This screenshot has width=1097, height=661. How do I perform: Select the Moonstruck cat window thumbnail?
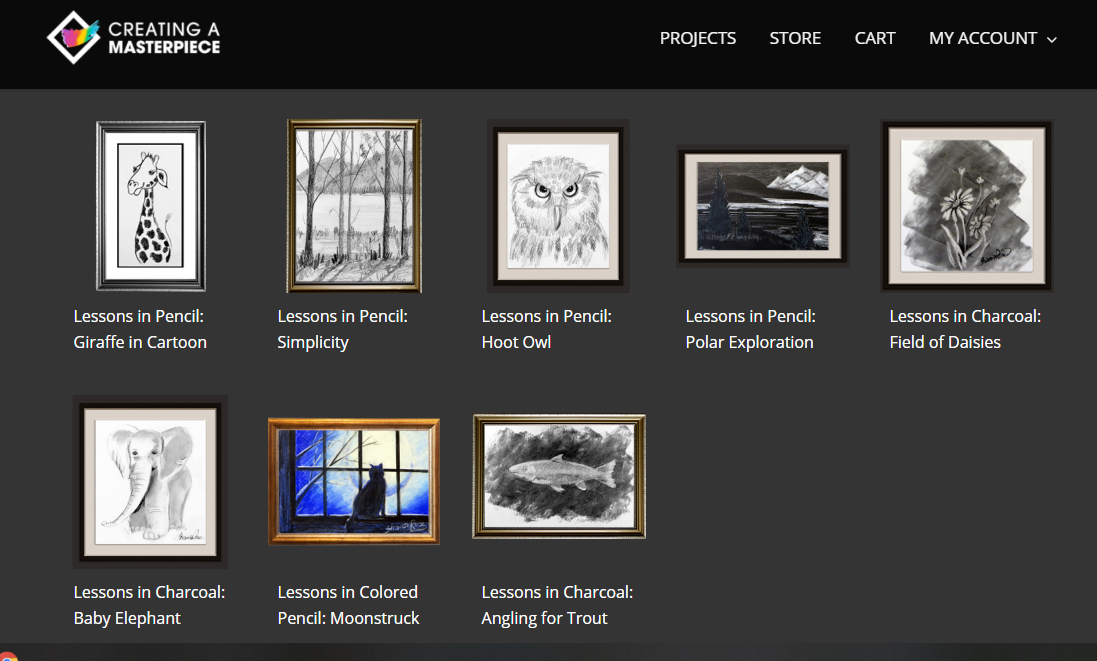click(354, 481)
